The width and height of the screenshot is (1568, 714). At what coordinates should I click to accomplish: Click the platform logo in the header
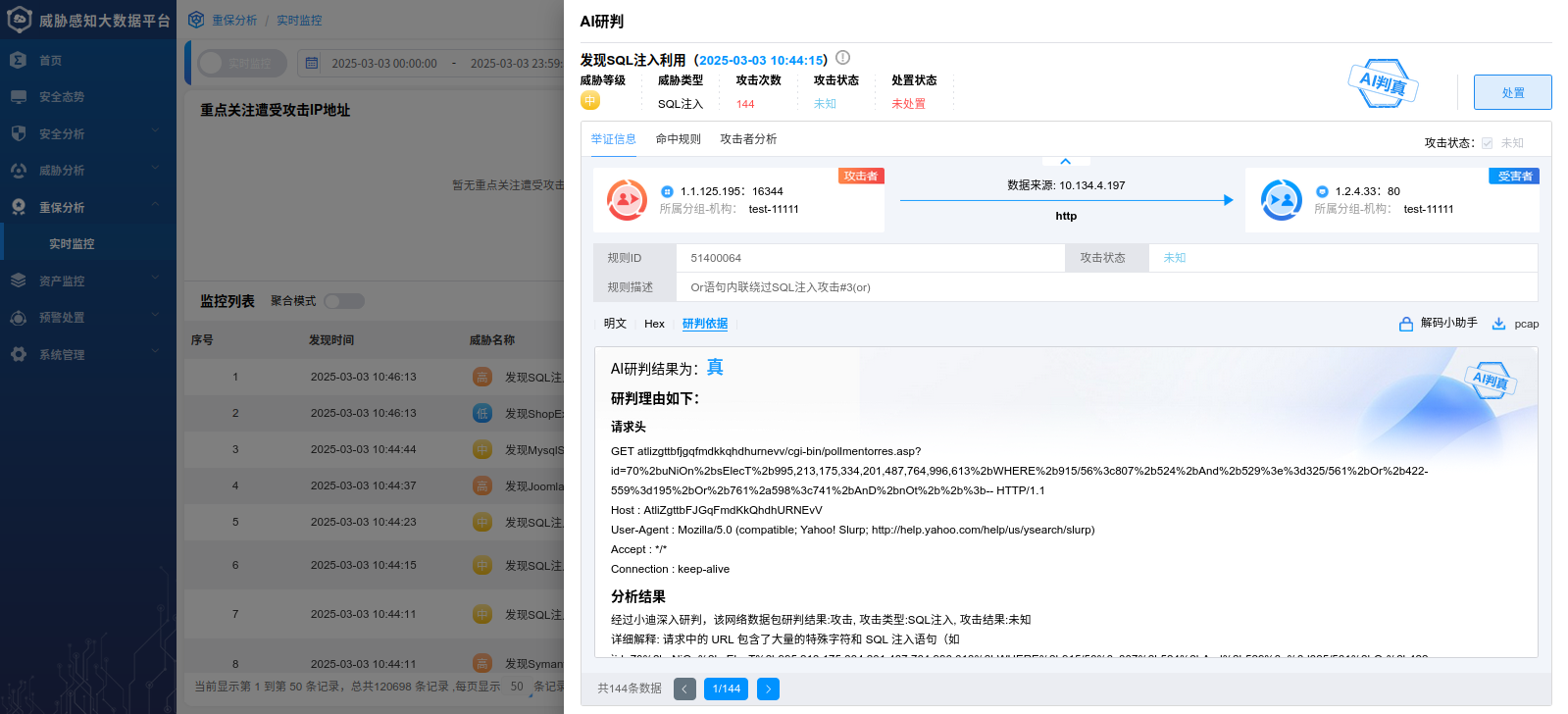tap(20, 20)
